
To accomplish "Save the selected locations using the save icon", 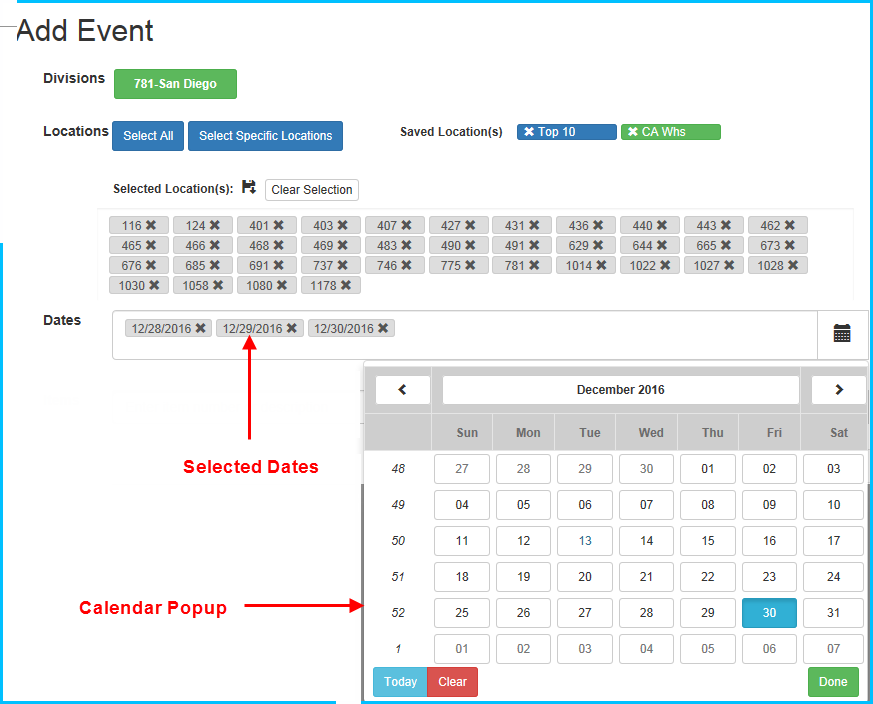I will coord(248,187).
